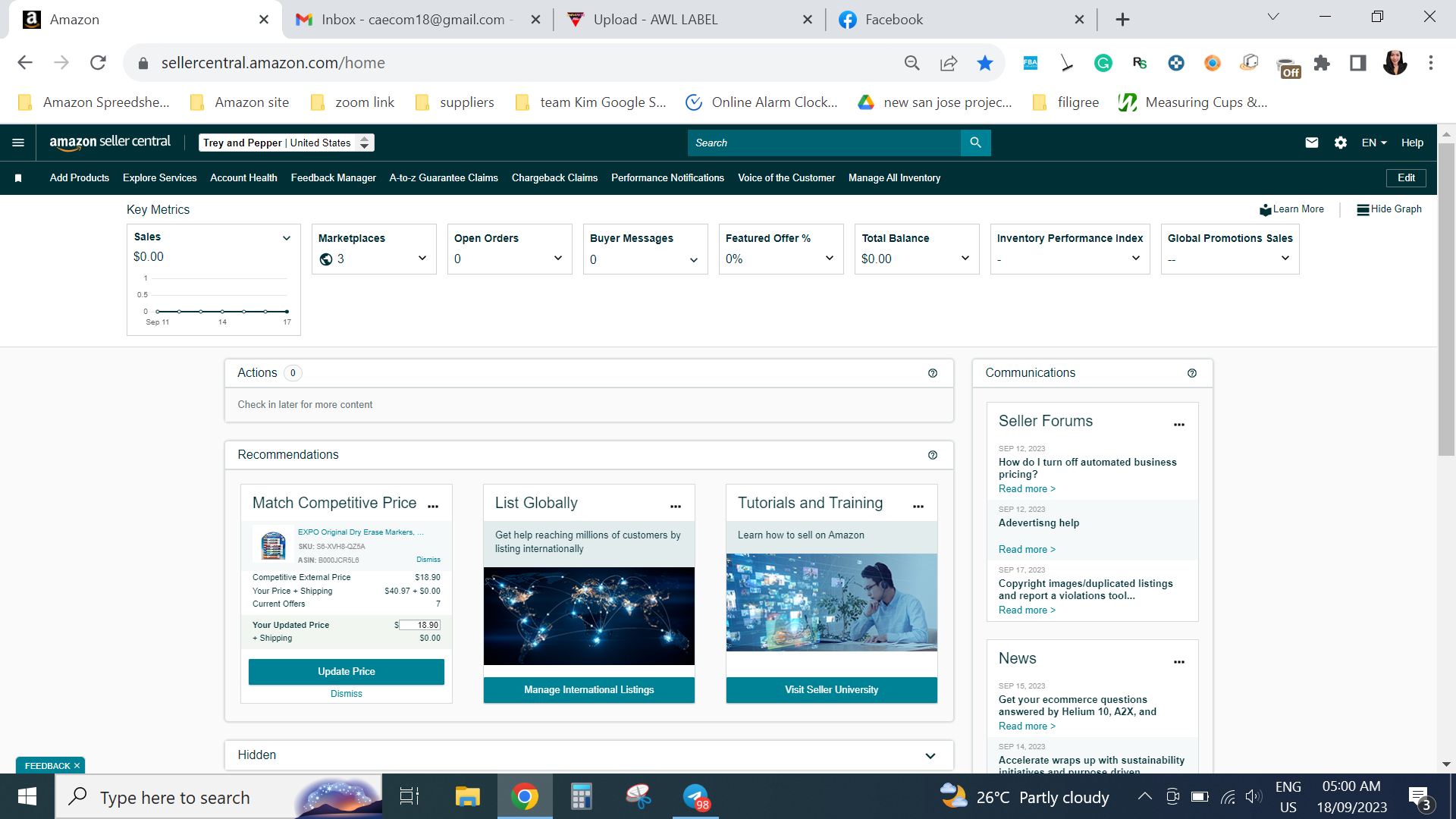This screenshot has width=1456, height=819.
Task: Switch to the Gmail Inbox tab
Action: tap(417, 20)
